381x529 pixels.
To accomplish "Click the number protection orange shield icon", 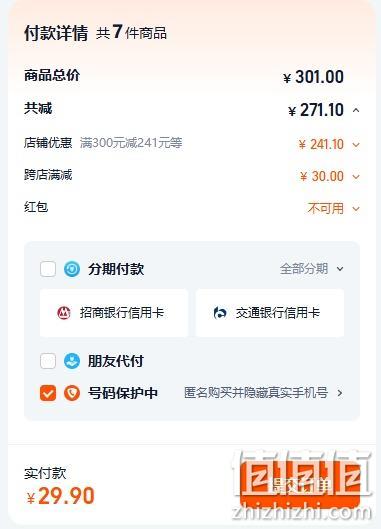I will (72, 393).
